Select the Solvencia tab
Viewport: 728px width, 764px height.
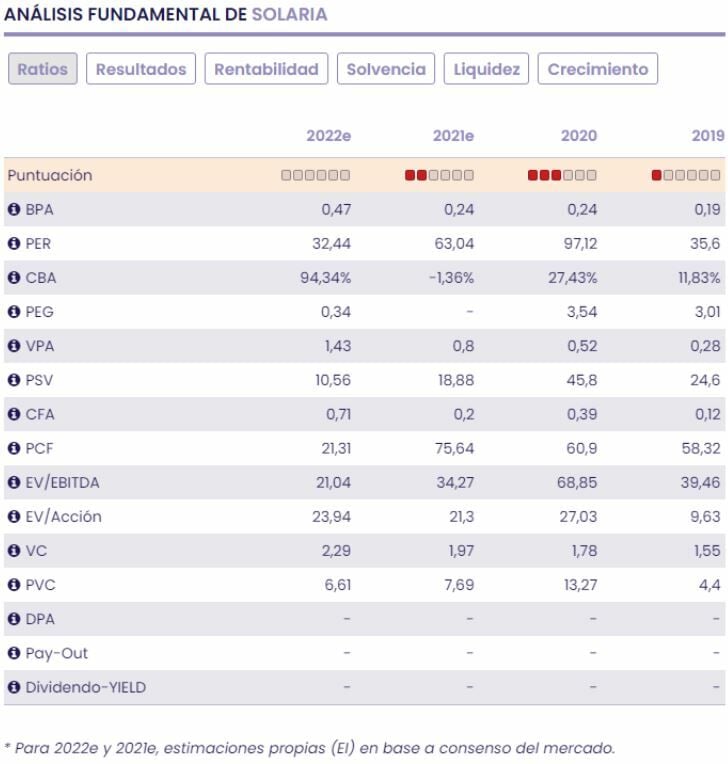(386, 69)
